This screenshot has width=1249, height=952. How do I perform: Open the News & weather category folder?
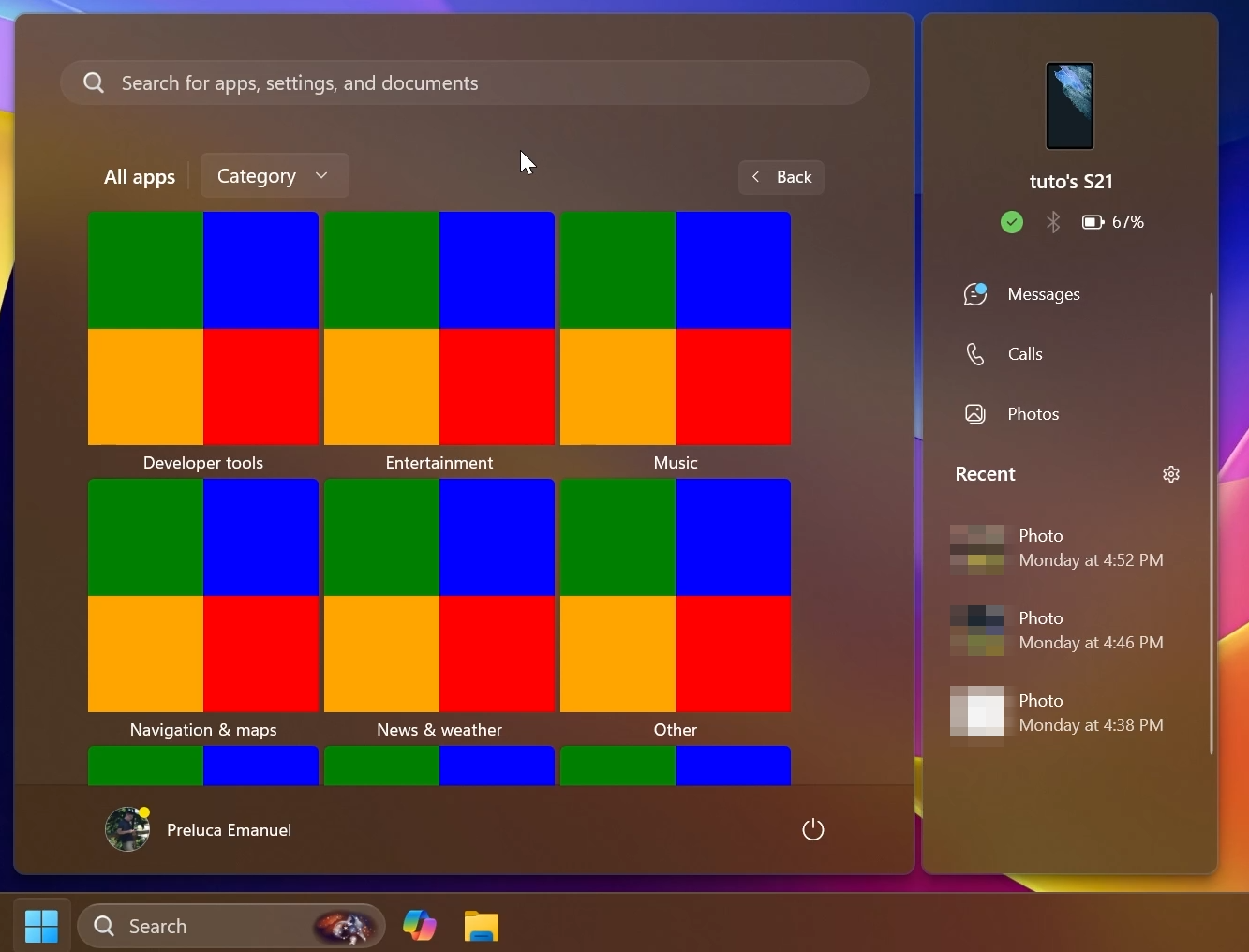point(439,596)
